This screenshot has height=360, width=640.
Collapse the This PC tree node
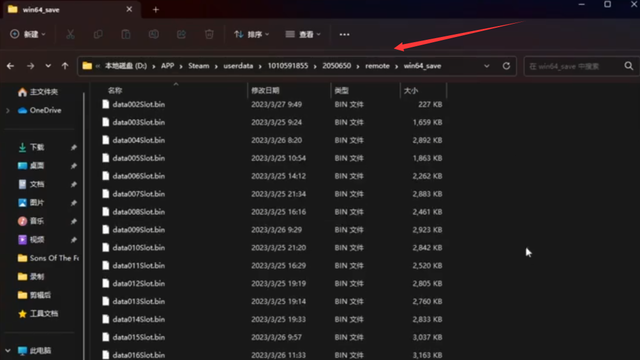click(x=8, y=351)
